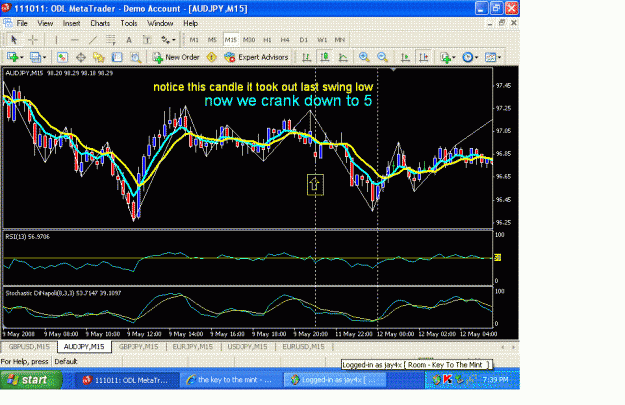Switch to the GBPUSD,M15 chart tab
The image size is (625, 405).
[x=29, y=347]
